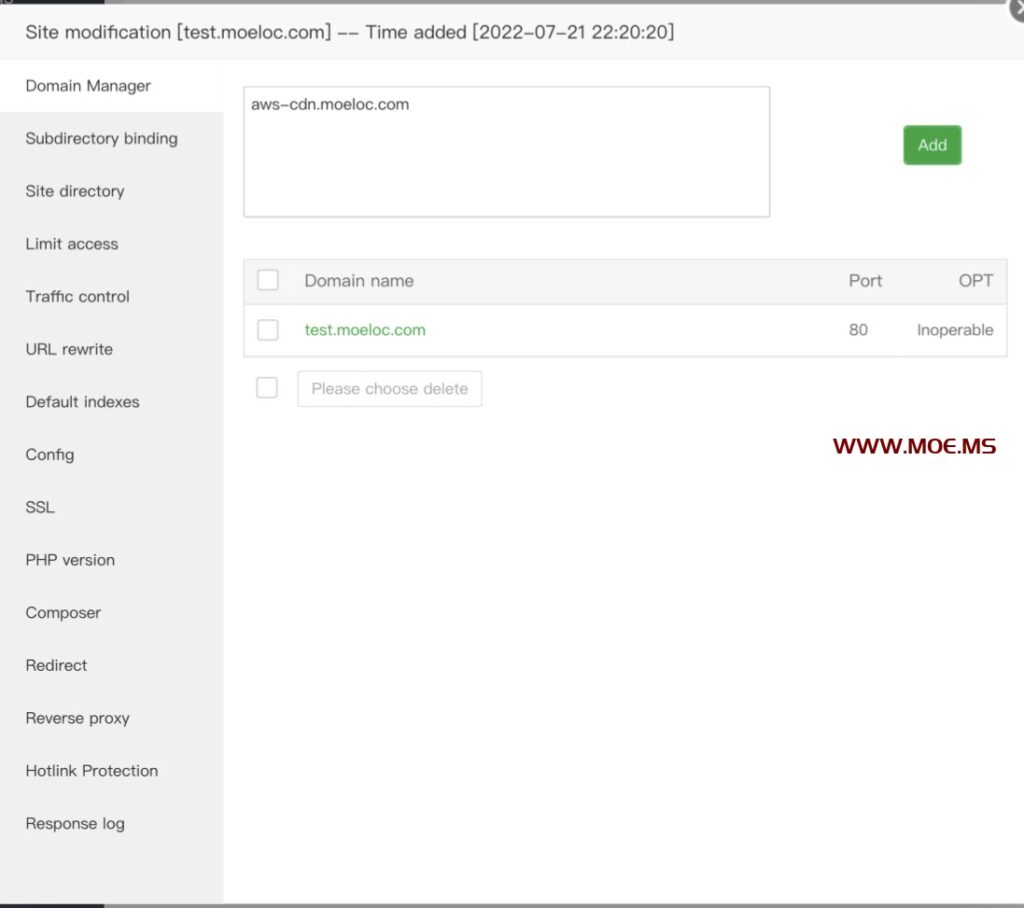The width and height of the screenshot is (1024, 908).
Task: Select Hotlink Protection in sidebar
Action: [x=92, y=771]
